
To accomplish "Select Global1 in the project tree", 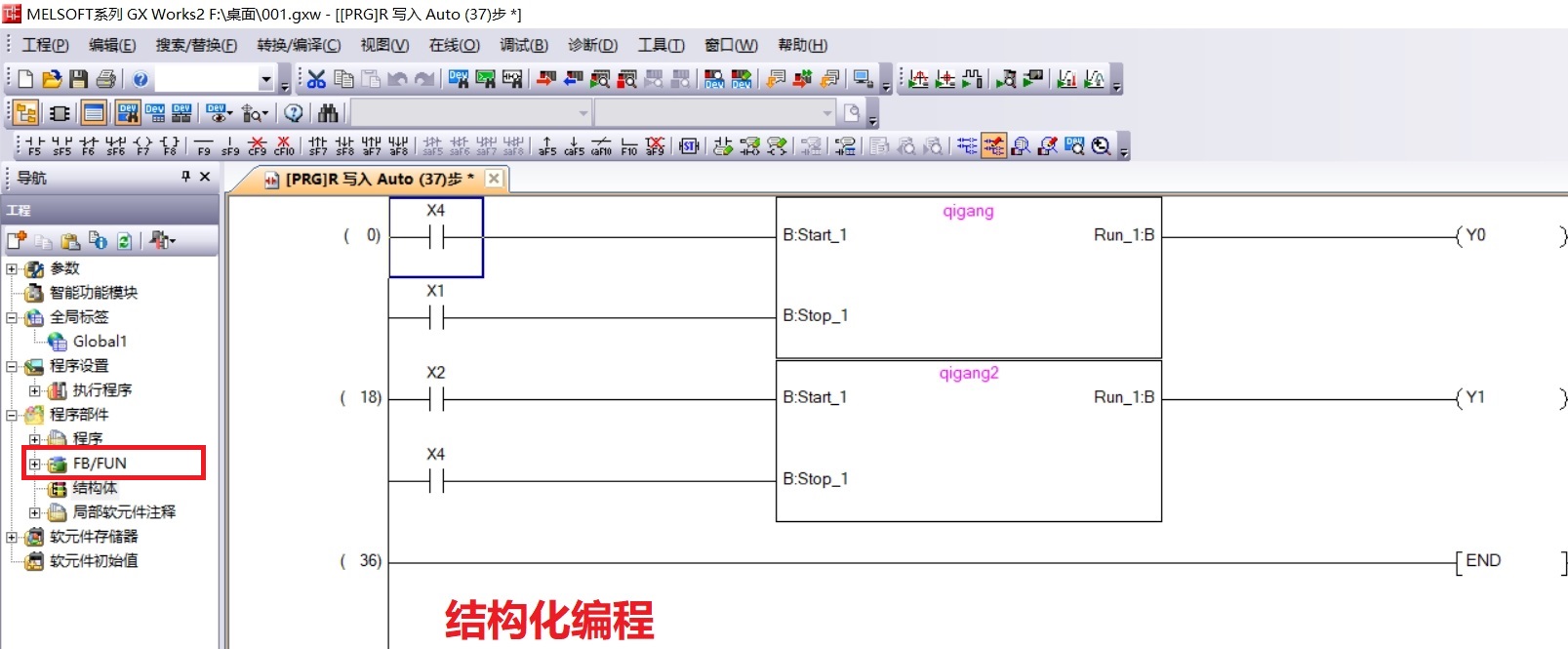I will [x=99, y=342].
